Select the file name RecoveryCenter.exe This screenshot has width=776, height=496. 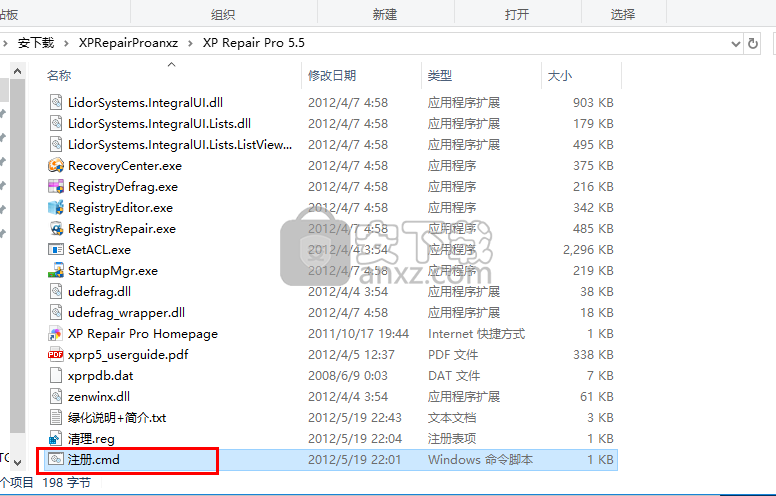point(125,166)
